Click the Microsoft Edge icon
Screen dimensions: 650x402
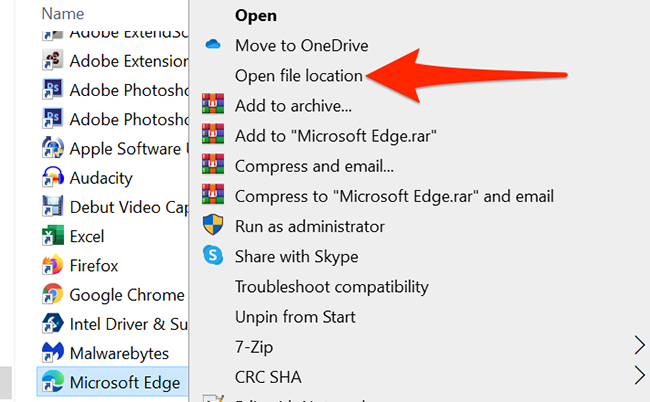coord(53,382)
